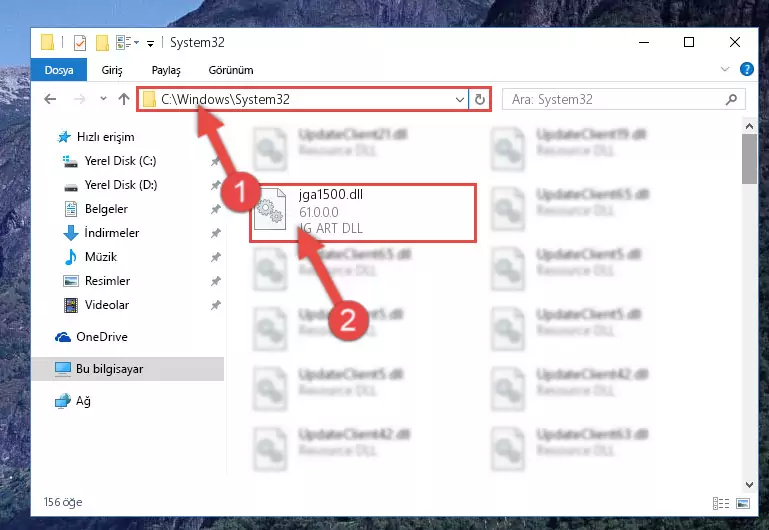Expand the ribbon with the chevron

pos(725,69)
